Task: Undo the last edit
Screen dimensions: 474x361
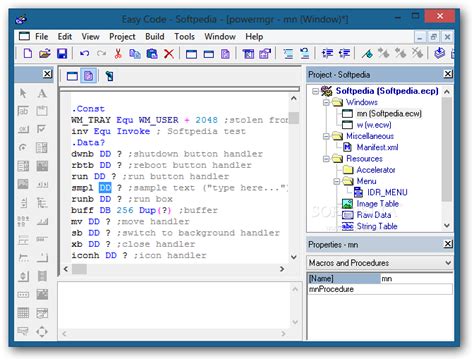Action: 85,53
